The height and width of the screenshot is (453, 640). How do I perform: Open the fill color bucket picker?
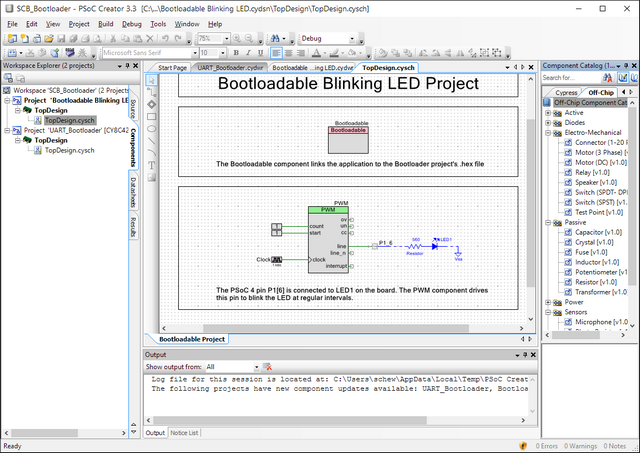pyautogui.click(x=352, y=53)
